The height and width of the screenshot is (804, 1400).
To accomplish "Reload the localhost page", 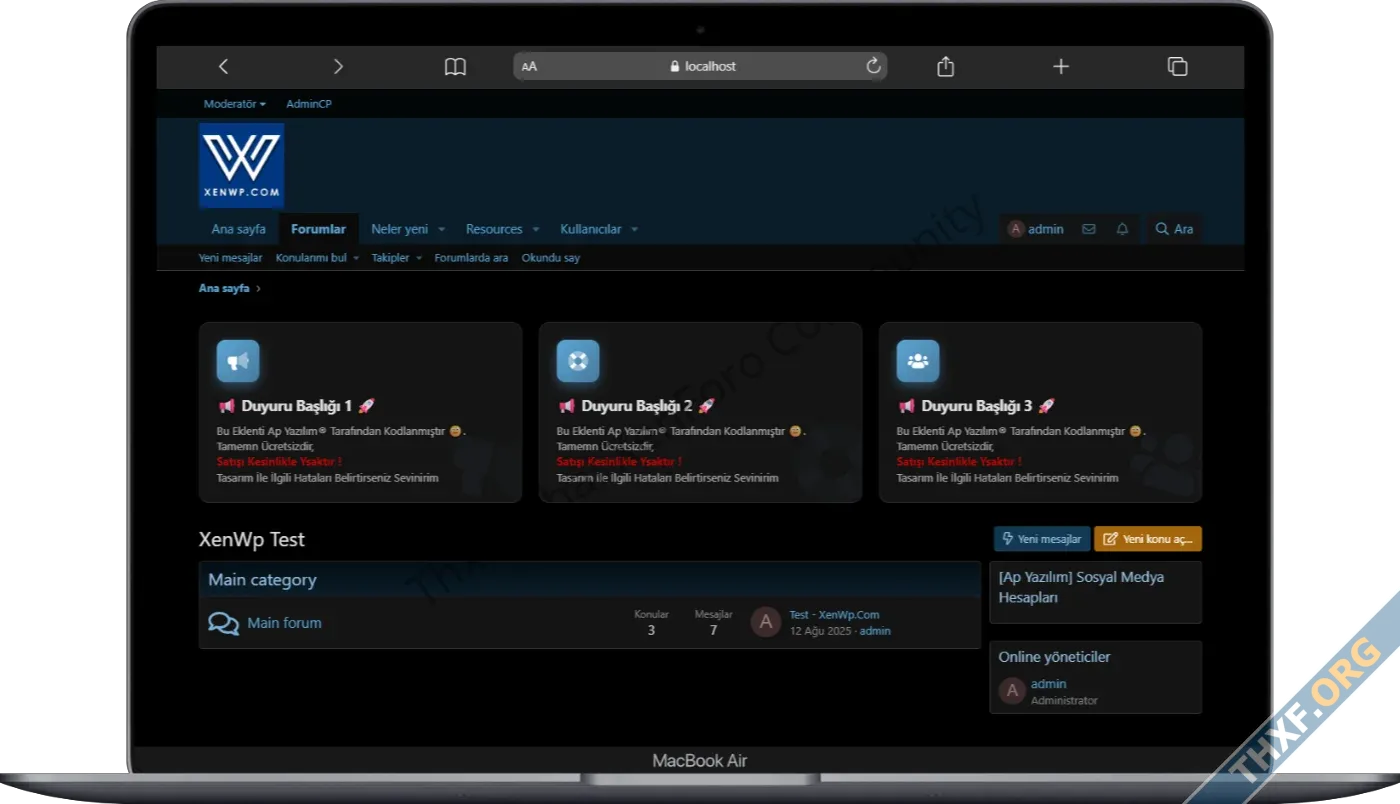I will pyautogui.click(x=873, y=66).
